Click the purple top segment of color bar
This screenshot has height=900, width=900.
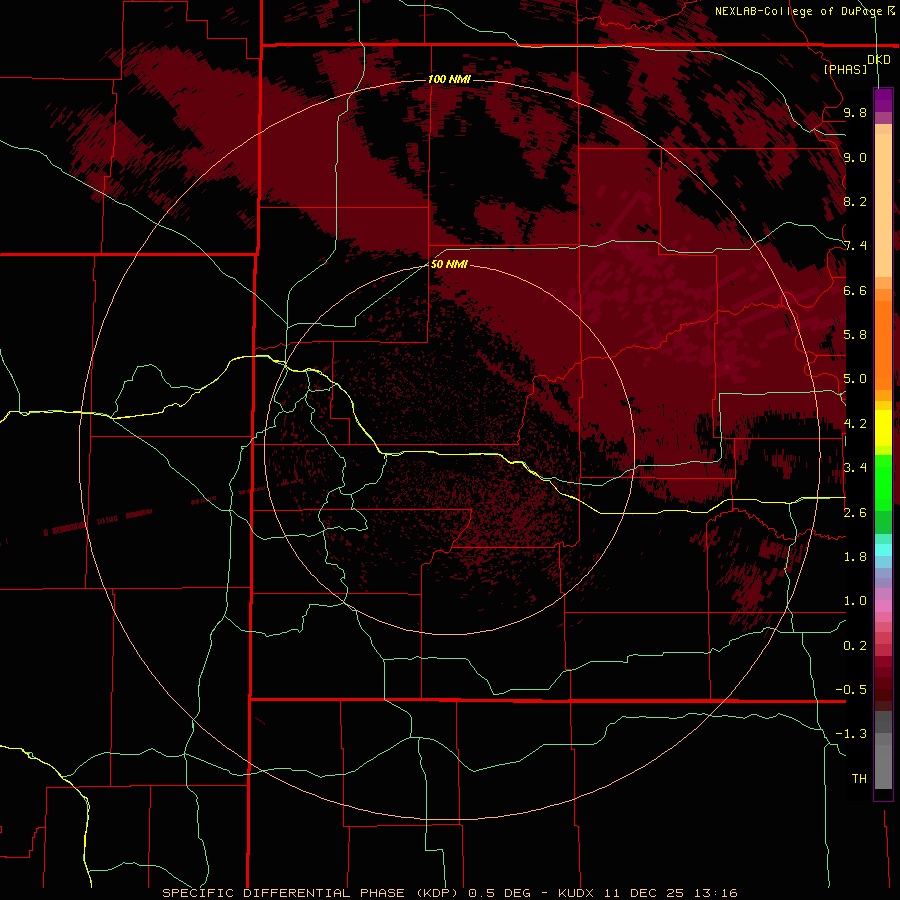883,100
